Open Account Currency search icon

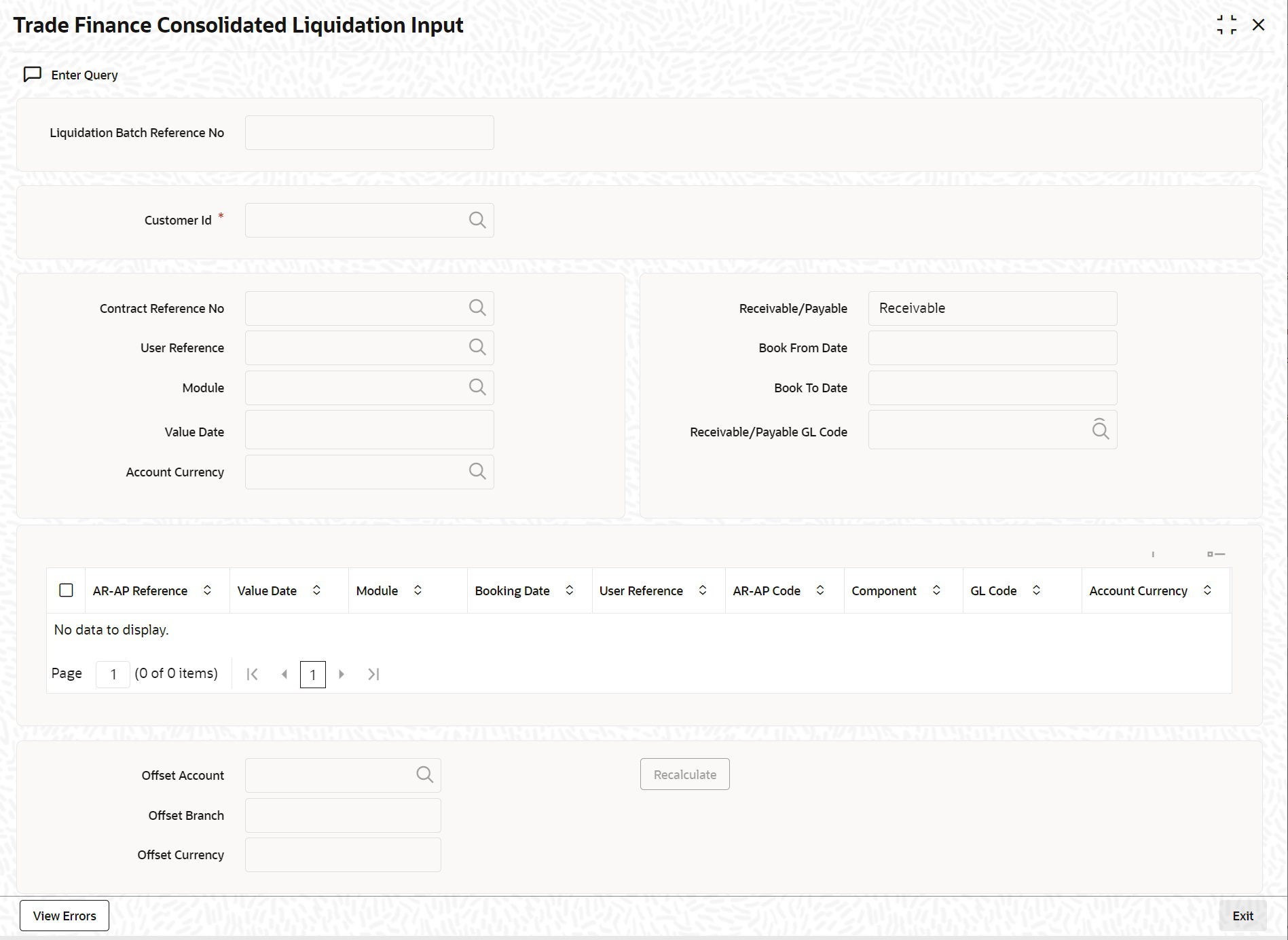[477, 472]
